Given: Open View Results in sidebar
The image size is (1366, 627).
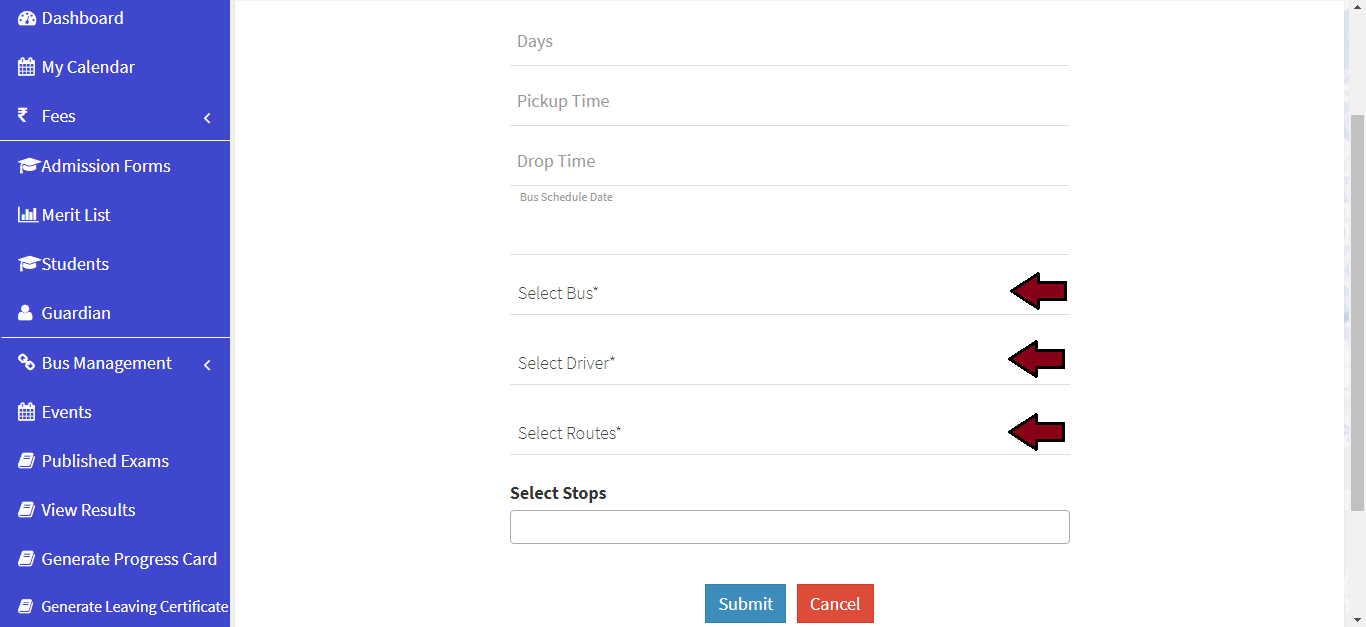Looking at the screenshot, I should coord(87,510).
